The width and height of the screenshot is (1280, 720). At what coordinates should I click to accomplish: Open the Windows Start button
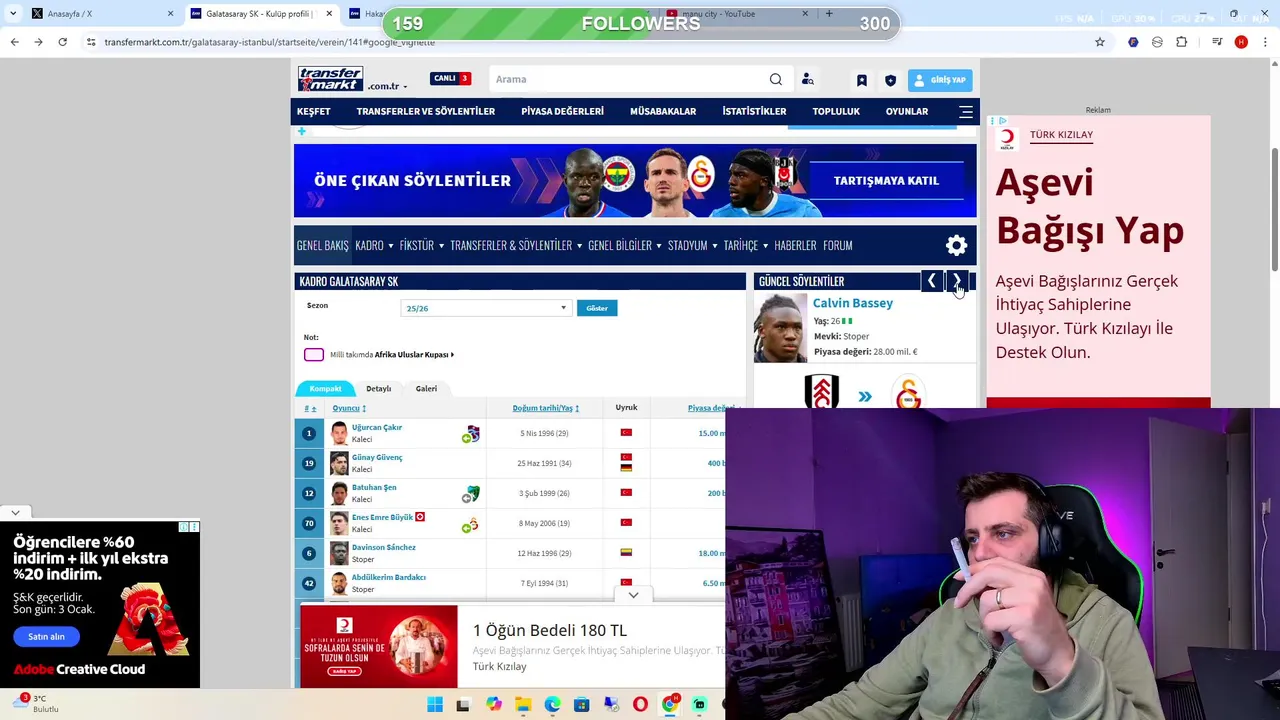click(435, 705)
